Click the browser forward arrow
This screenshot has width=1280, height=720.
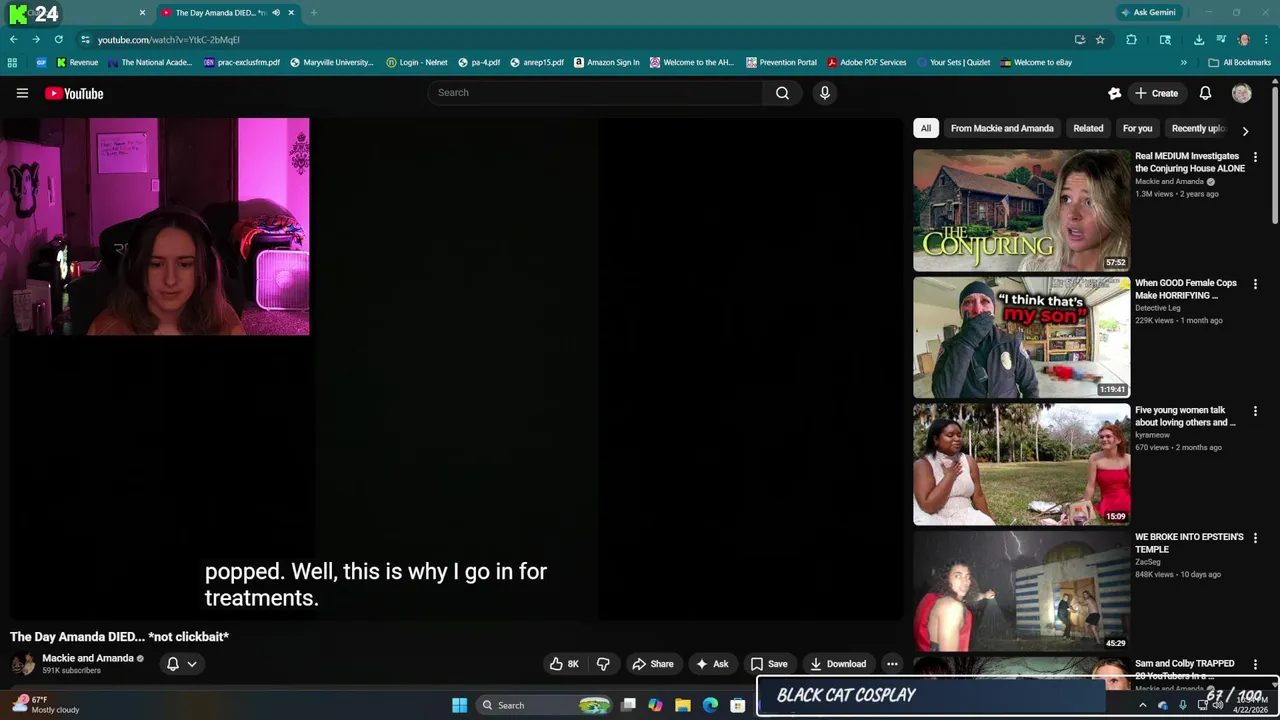click(x=36, y=39)
